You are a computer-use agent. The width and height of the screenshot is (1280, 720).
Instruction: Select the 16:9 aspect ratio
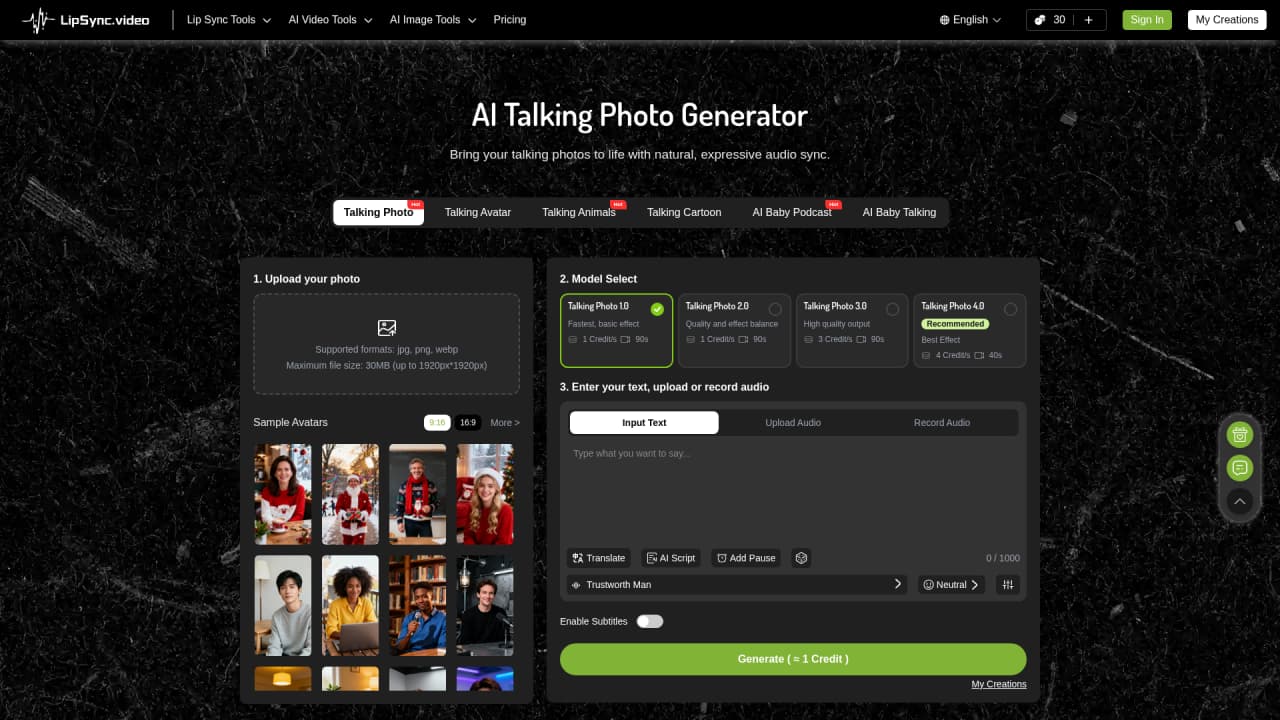point(468,423)
